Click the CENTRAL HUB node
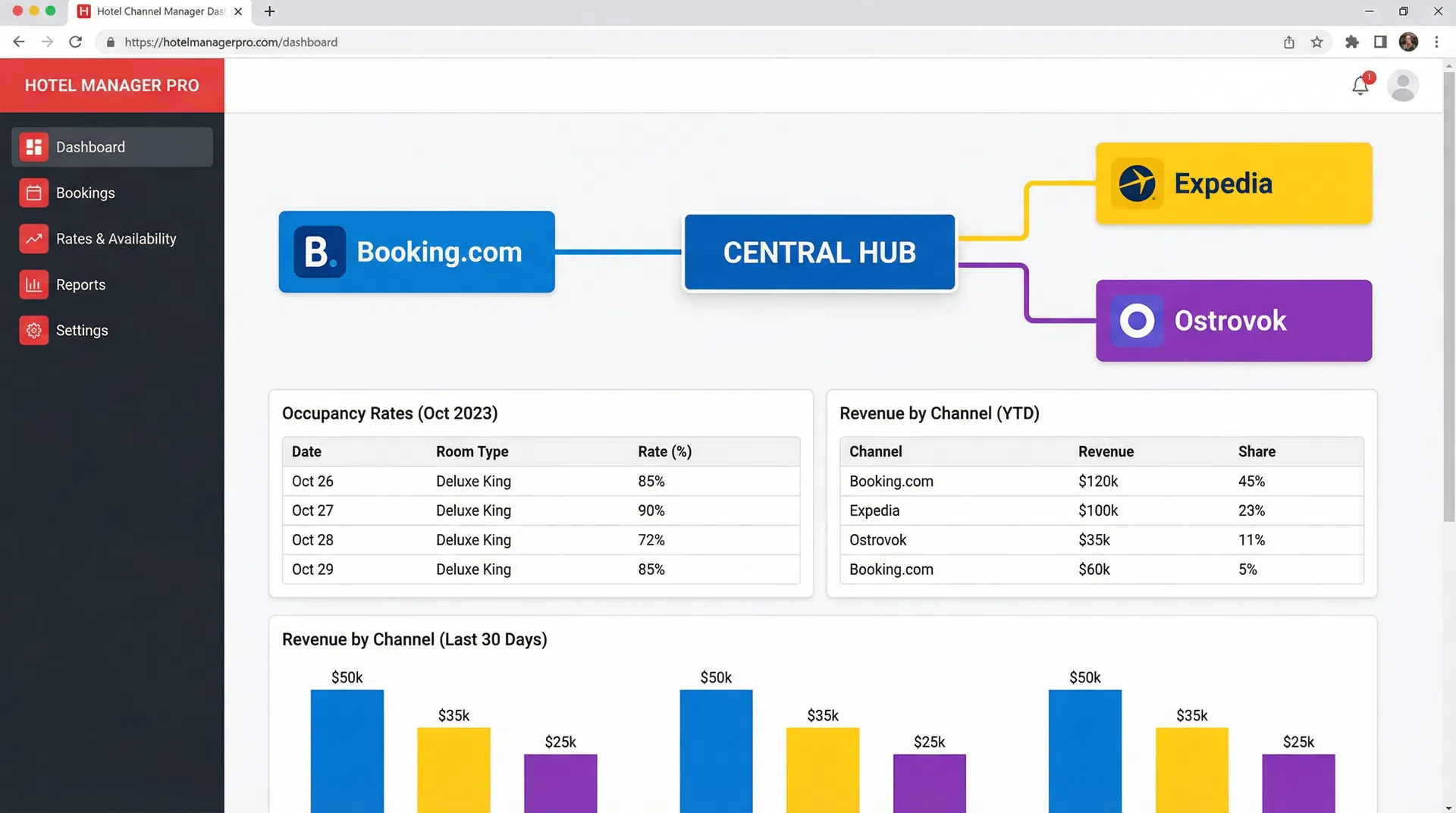Image resolution: width=1456 pixels, height=813 pixels. [820, 253]
